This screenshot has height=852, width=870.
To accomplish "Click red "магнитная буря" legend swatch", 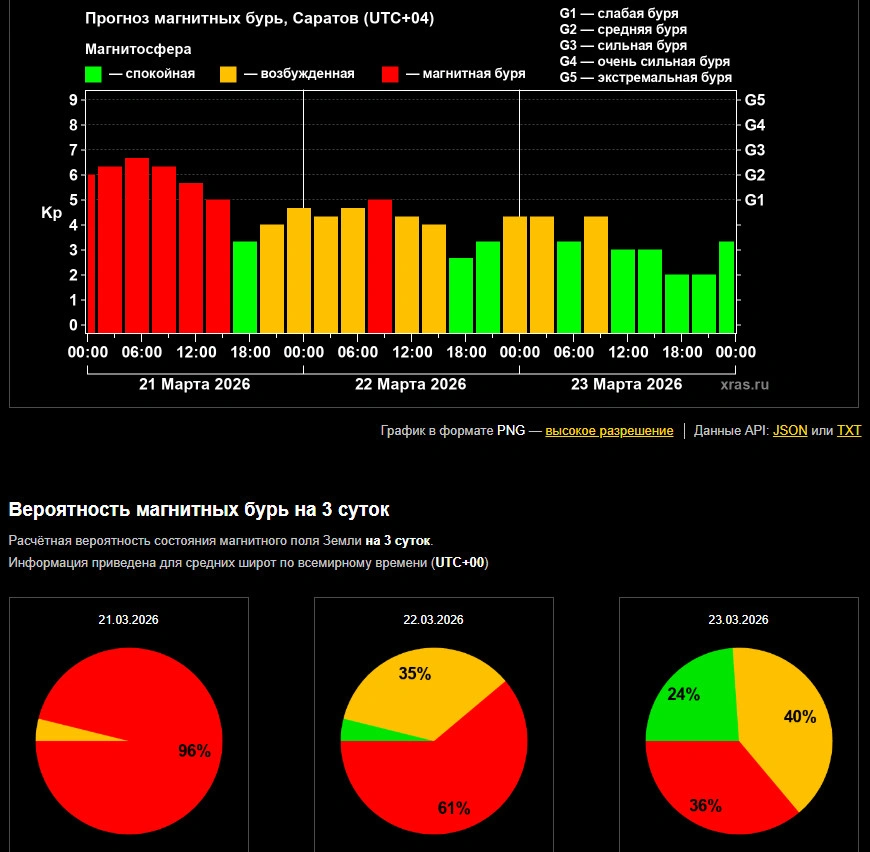I will point(391,74).
